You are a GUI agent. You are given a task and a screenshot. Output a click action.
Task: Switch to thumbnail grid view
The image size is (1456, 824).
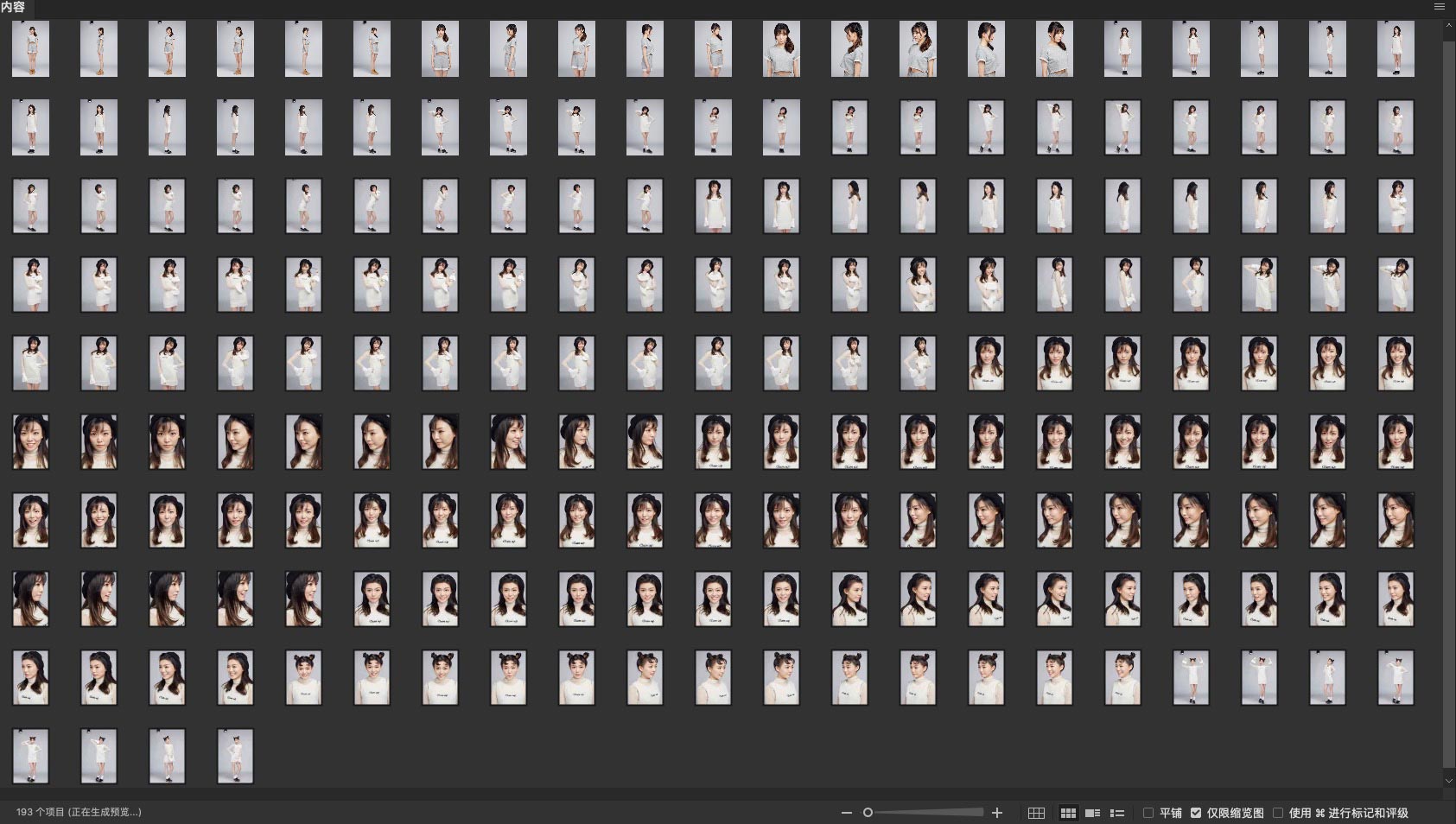[x=1068, y=813]
